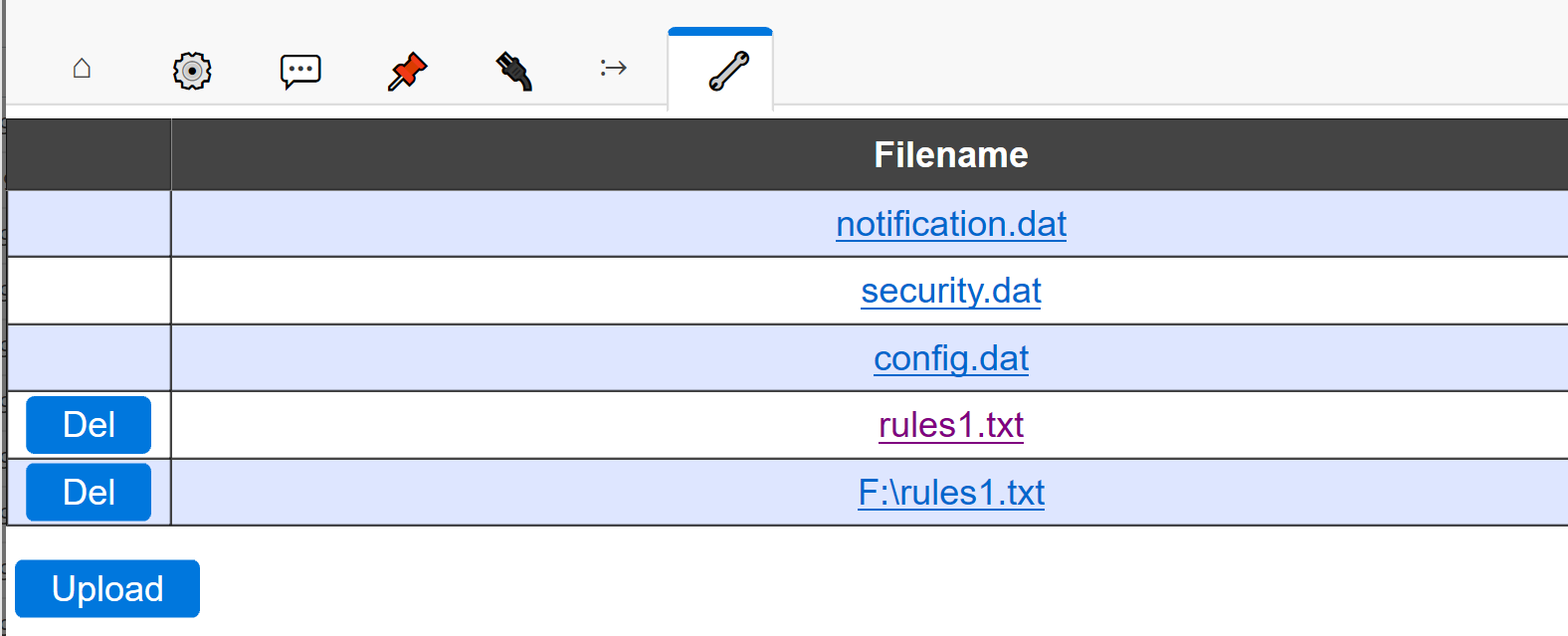Click the red pushpin icon
Image resolution: width=1568 pixels, height=636 pixels.
pyautogui.click(x=407, y=69)
